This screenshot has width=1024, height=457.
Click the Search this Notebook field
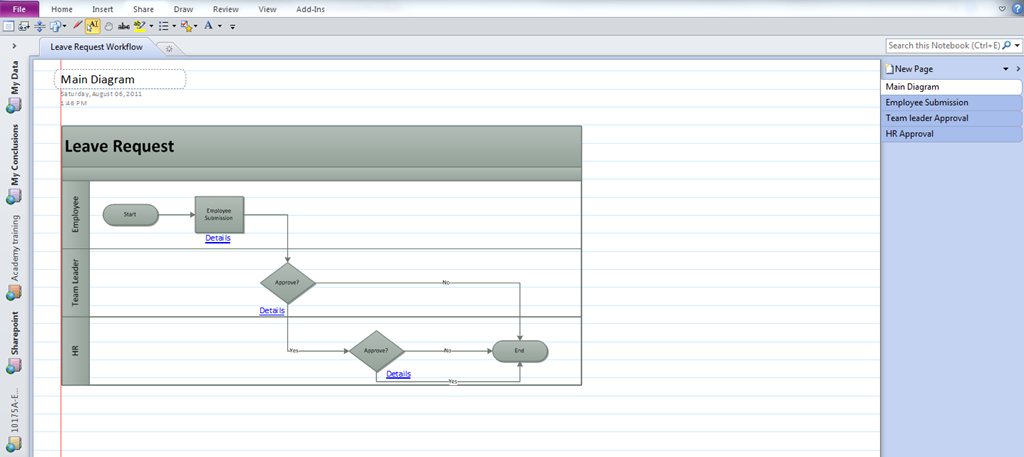tap(948, 45)
